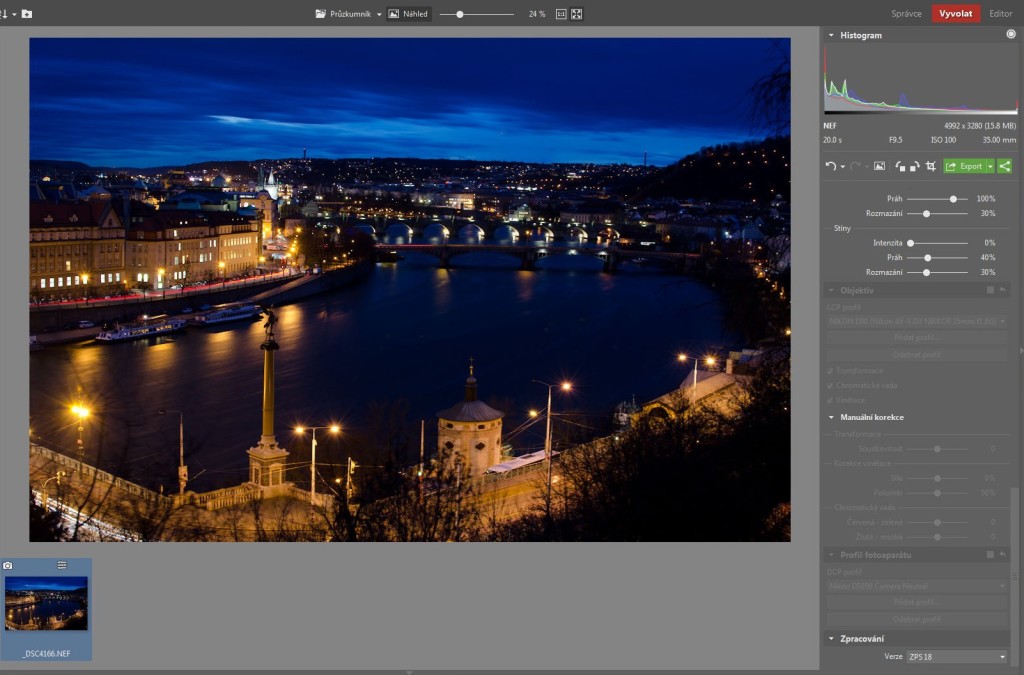Click the crop tool icon
1024x675 pixels.
tap(930, 166)
